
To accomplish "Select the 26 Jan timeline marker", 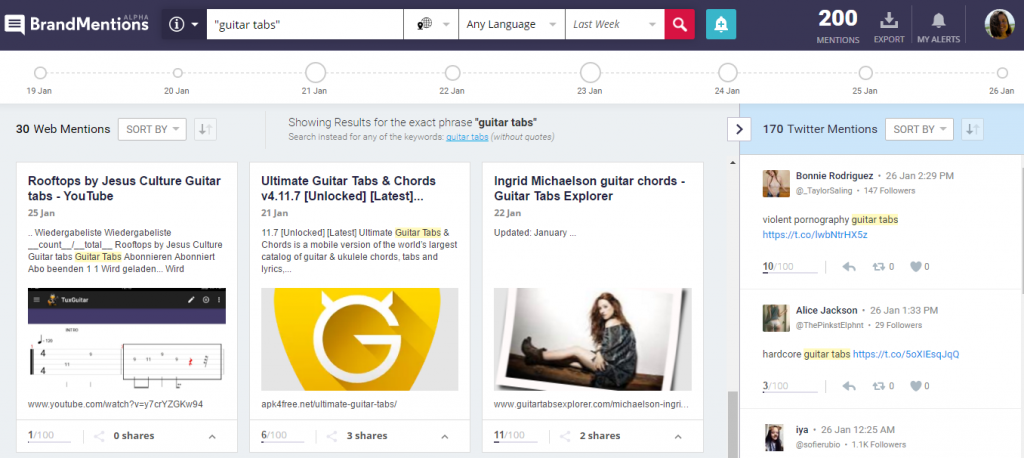I will [x=1002, y=73].
